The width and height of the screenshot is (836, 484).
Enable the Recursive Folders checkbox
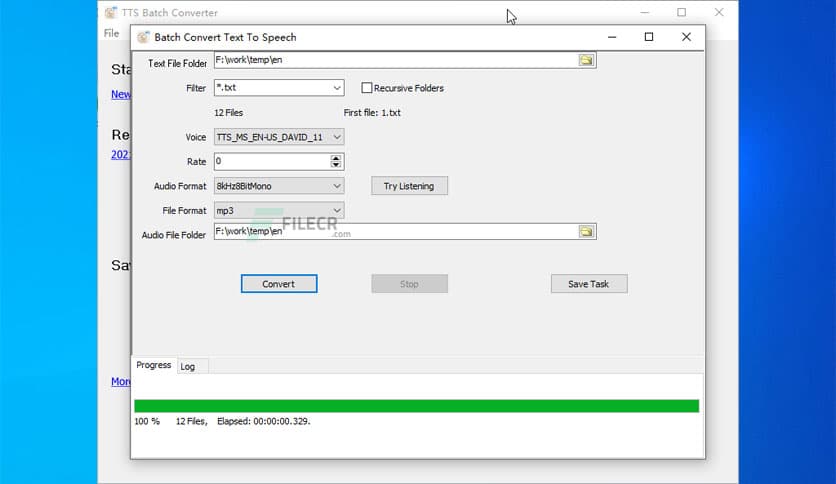tap(367, 88)
